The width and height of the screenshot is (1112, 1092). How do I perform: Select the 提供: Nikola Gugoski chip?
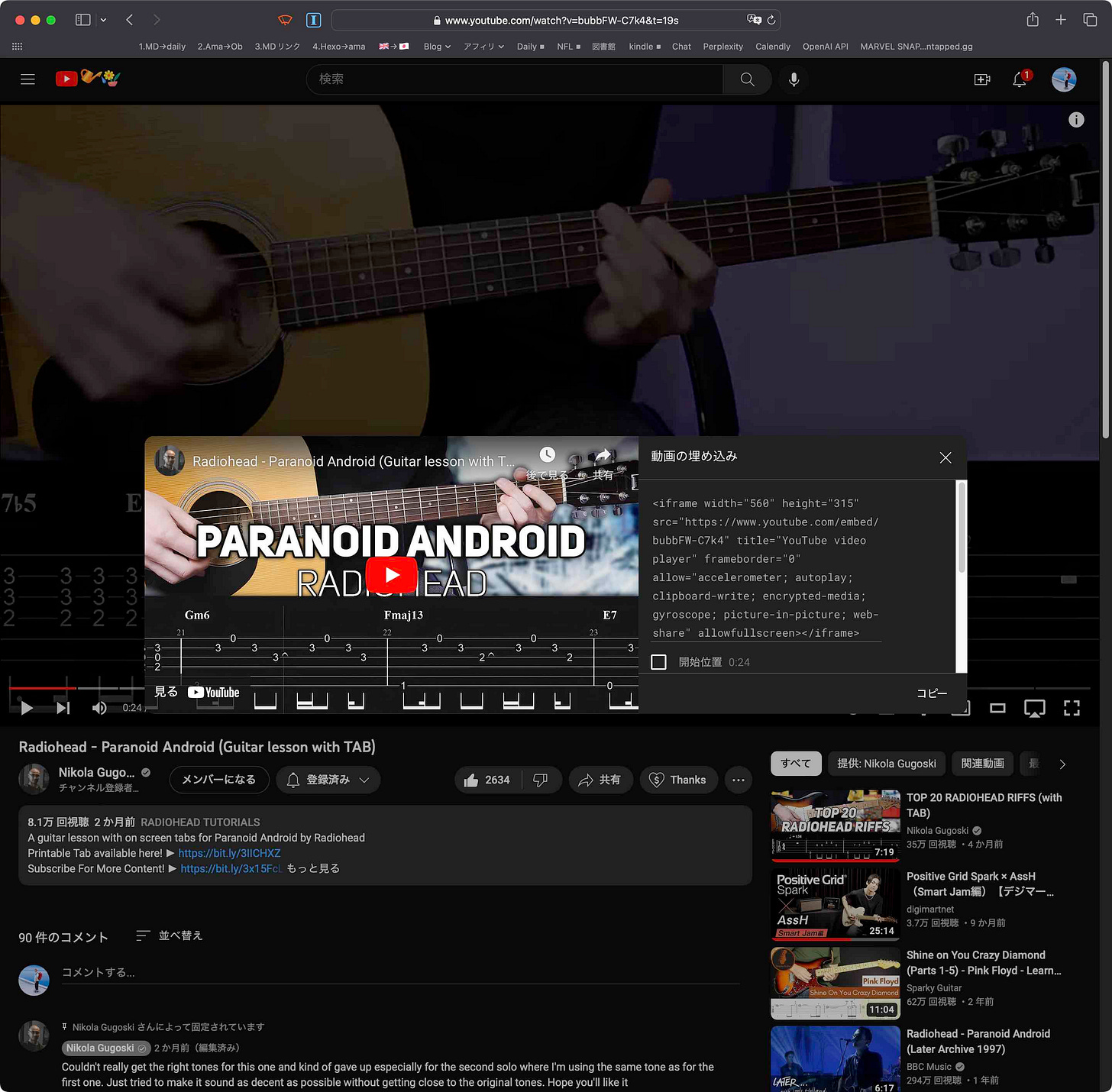click(887, 764)
